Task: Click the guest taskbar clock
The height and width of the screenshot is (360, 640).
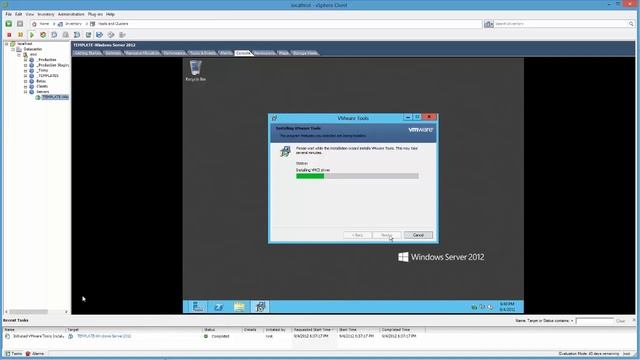Action: pos(507,307)
